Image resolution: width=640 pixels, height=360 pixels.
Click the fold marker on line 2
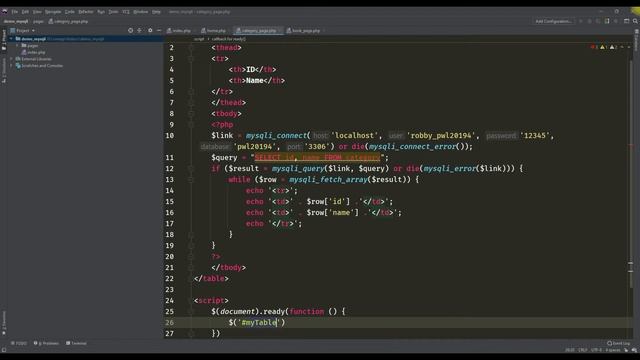(191, 48)
